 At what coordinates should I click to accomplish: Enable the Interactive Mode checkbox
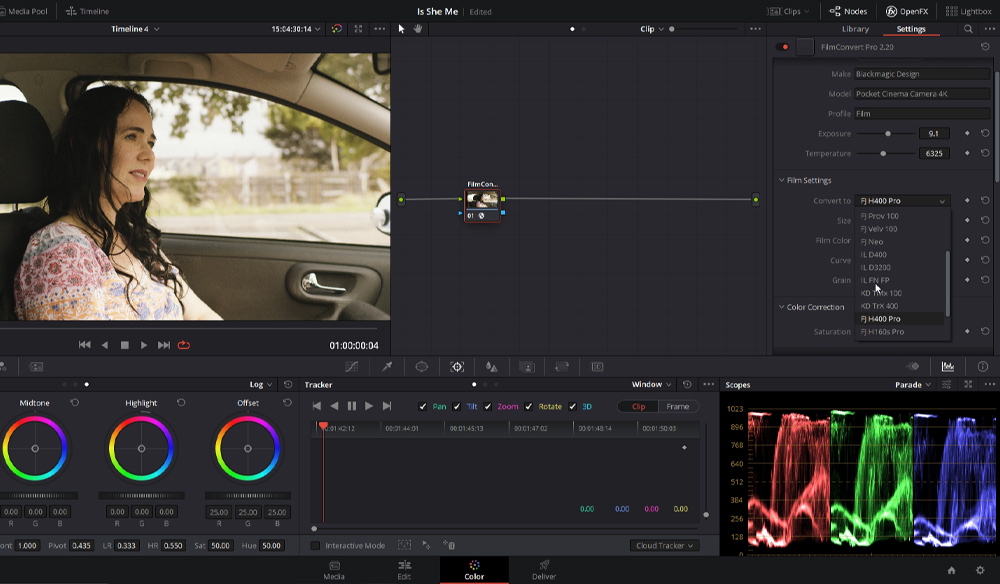click(x=315, y=545)
